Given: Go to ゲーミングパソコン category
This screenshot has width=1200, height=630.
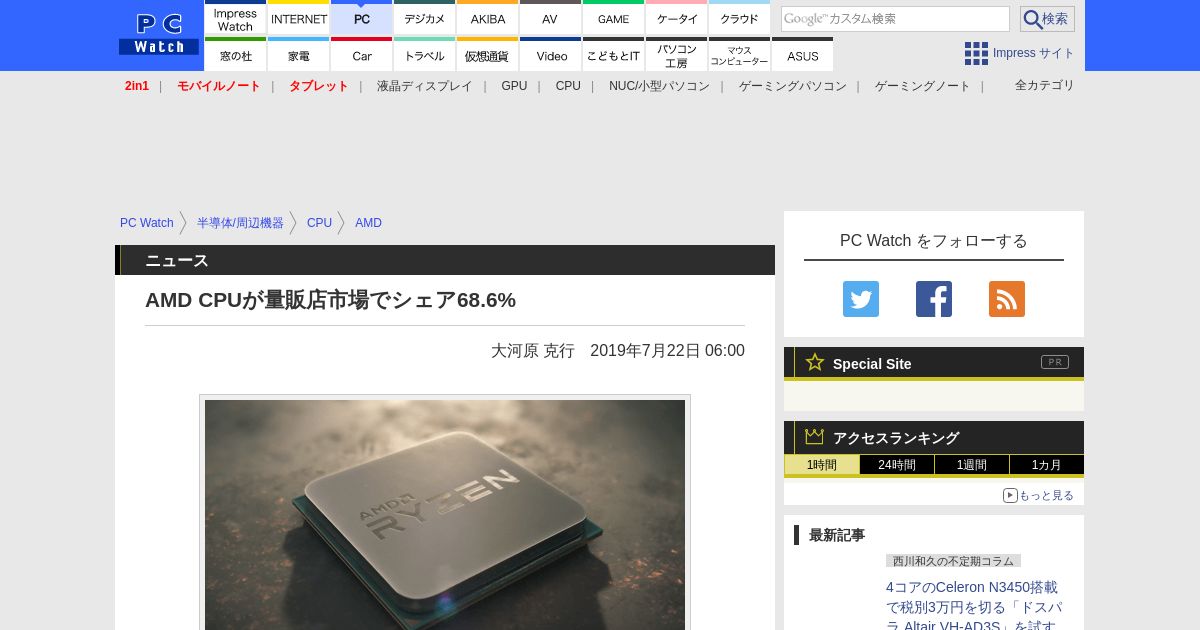Looking at the screenshot, I should (x=793, y=86).
